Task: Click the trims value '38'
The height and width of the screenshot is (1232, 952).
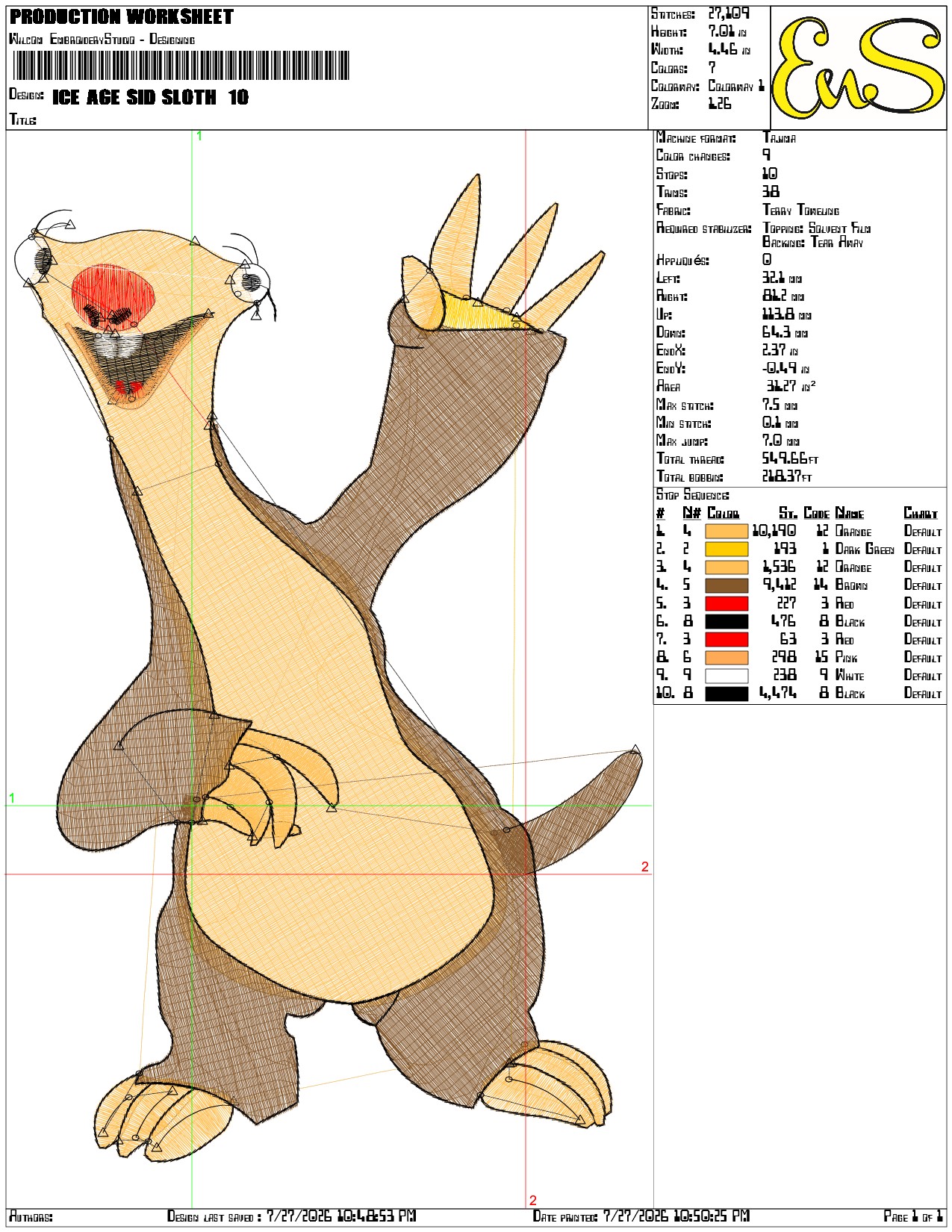Action: (x=771, y=192)
